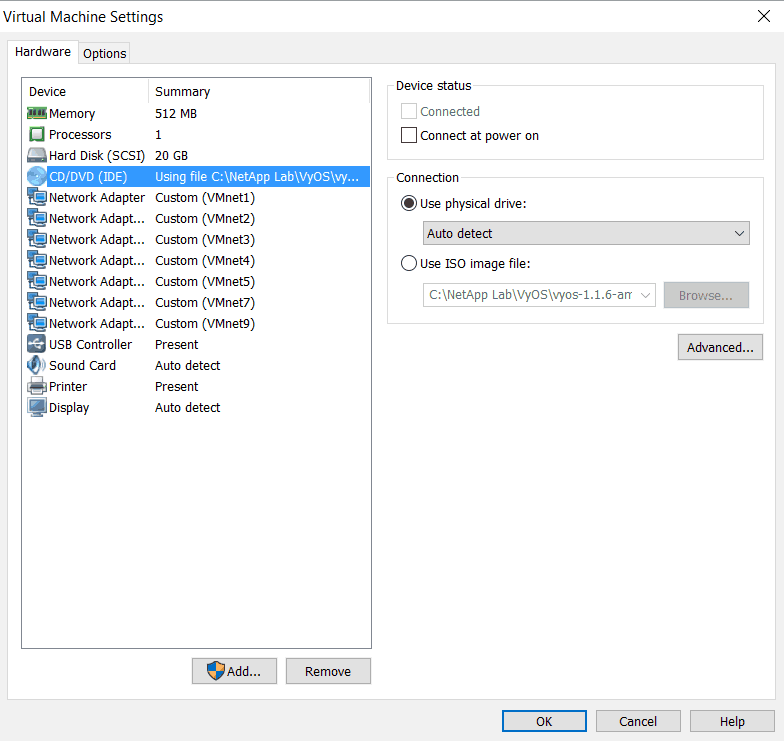Select the VMnet1 Network Adapter icon
This screenshot has height=741, width=784.
[x=37, y=198]
